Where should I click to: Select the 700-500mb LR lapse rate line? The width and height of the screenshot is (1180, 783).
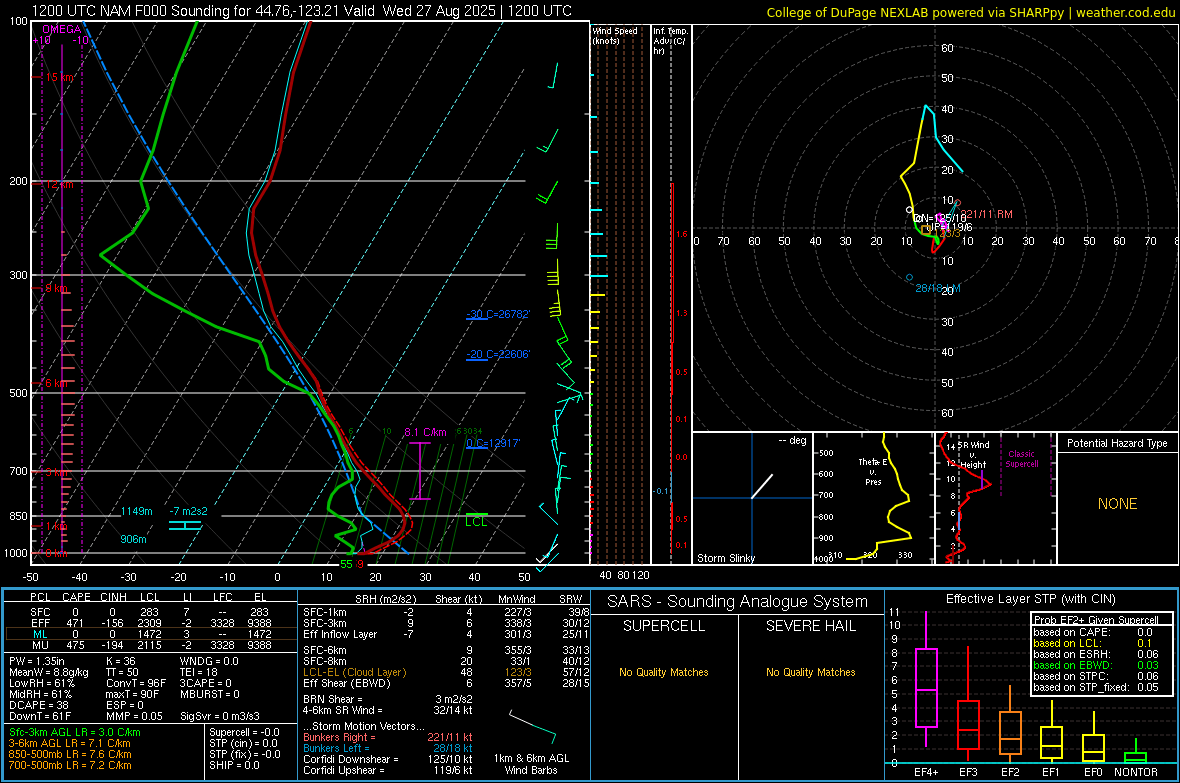point(70,765)
